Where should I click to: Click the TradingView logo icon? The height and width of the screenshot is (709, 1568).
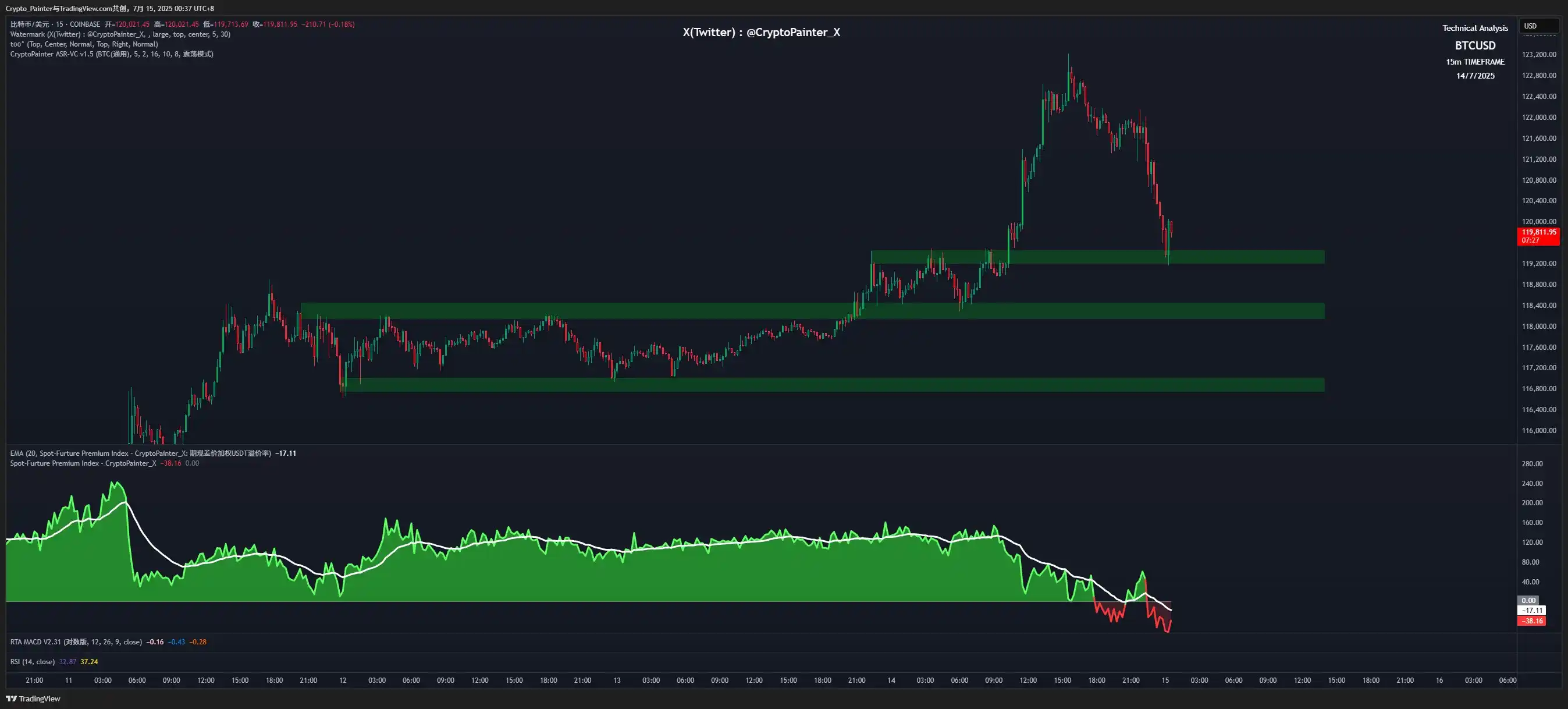pos(11,699)
